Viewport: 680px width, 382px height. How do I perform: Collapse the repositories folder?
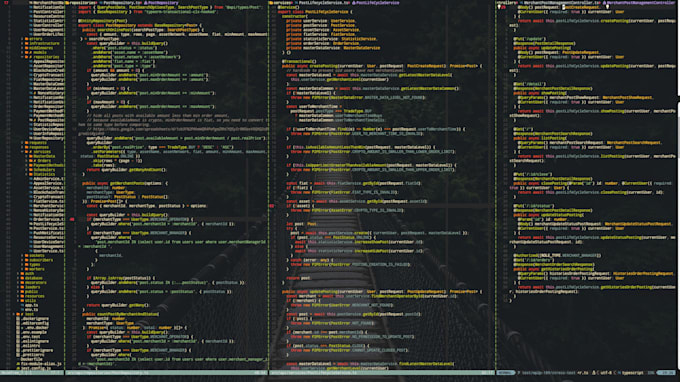[x=22, y=57]
